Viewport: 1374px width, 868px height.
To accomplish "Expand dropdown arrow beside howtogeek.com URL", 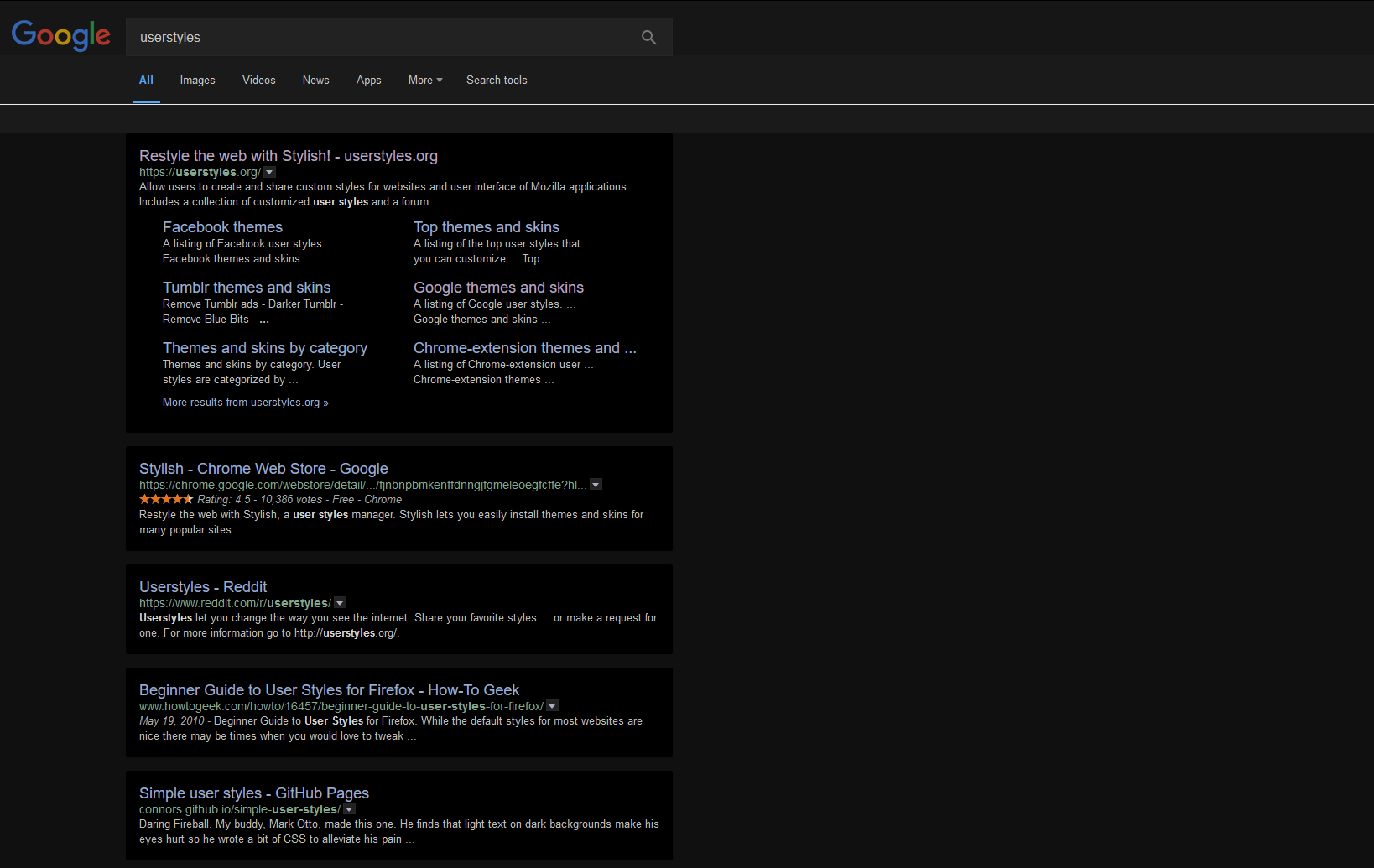I will 552,706.
